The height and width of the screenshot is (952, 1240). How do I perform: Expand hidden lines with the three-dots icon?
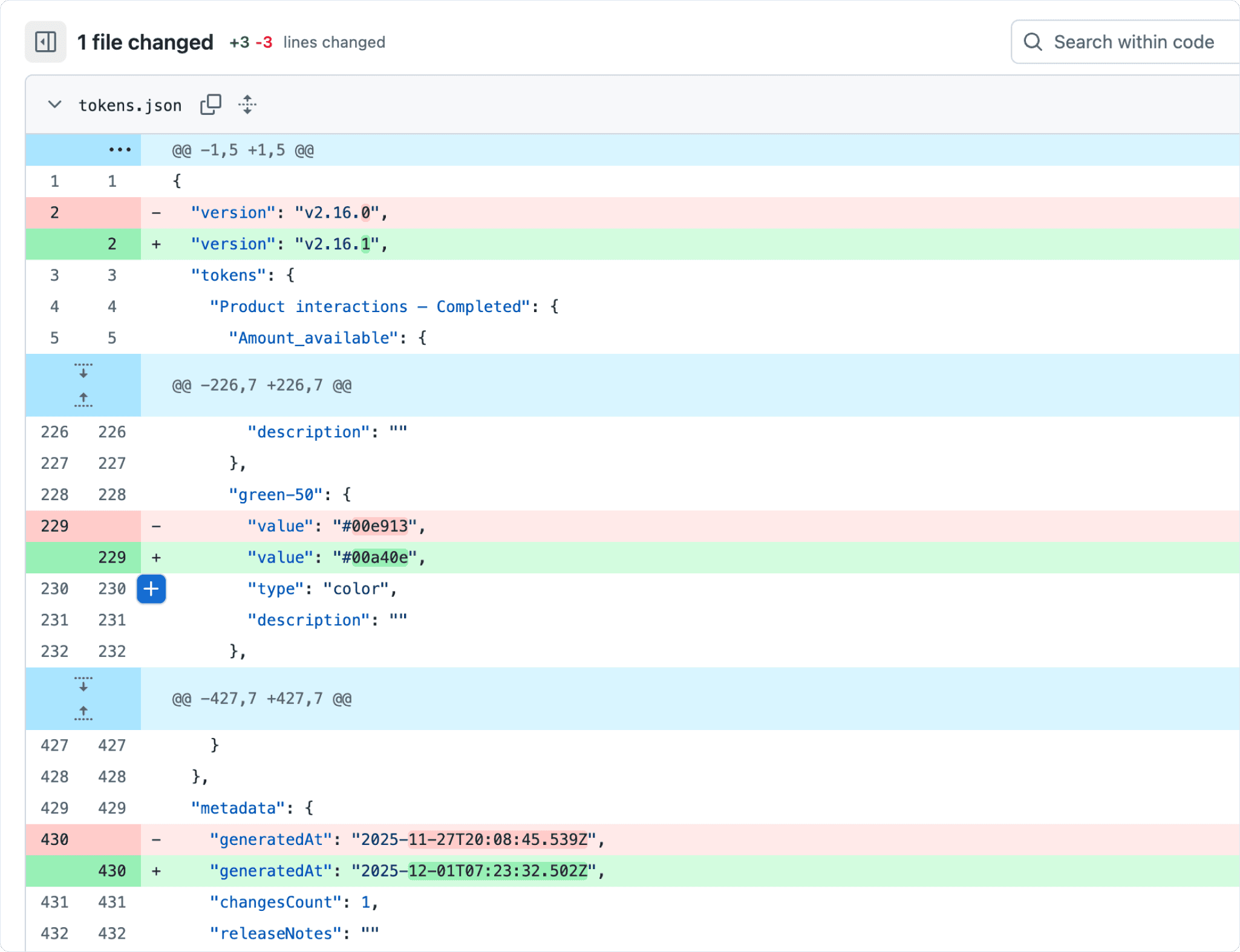click(120, 150)
